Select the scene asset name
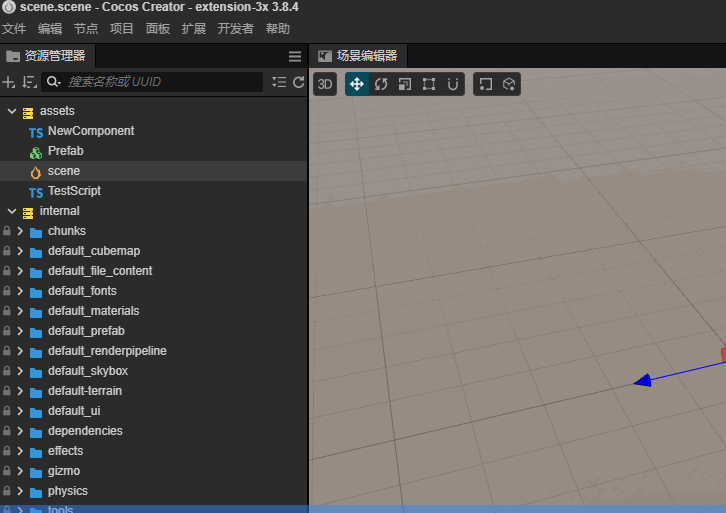This screenshot has height=513, width=726. click(x=64, y=171)
